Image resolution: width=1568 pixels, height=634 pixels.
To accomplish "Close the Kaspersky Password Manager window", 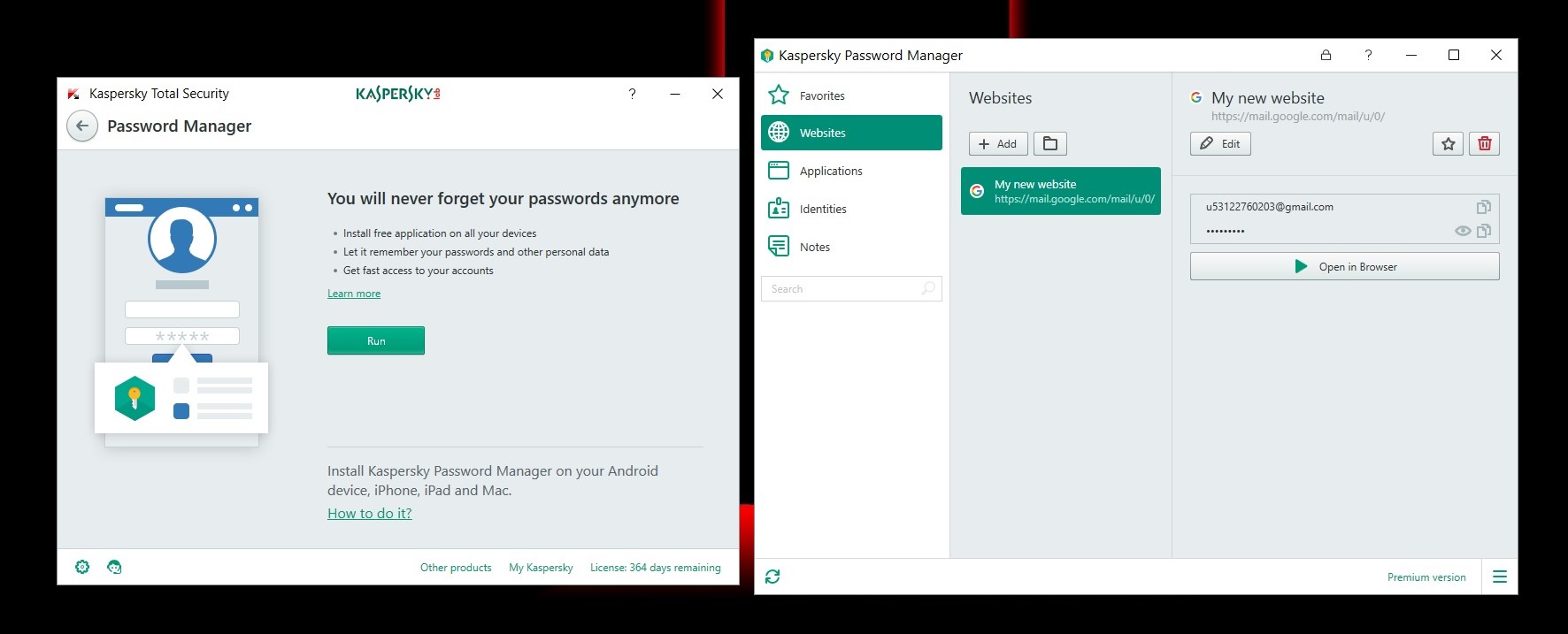I will pyautogui.click(x=1496, y=55).
